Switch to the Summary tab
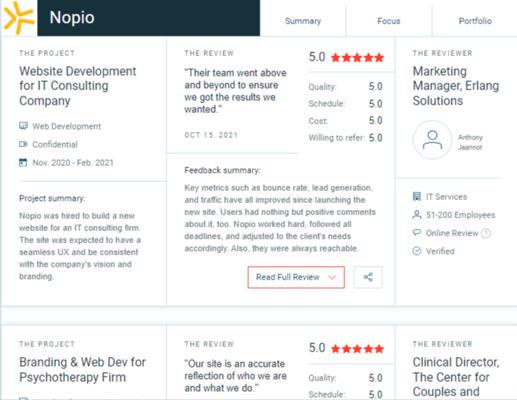Viewport: 517px width, 400px height. 303,21
